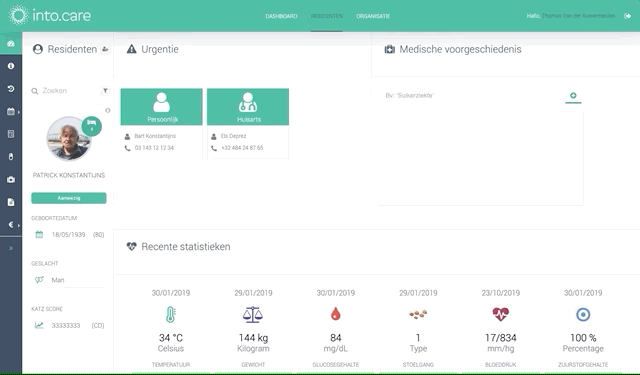The height and width of the screenshot is (375, 640).
Task: Click the Aanwezig status button
Action: pos(69,198)
